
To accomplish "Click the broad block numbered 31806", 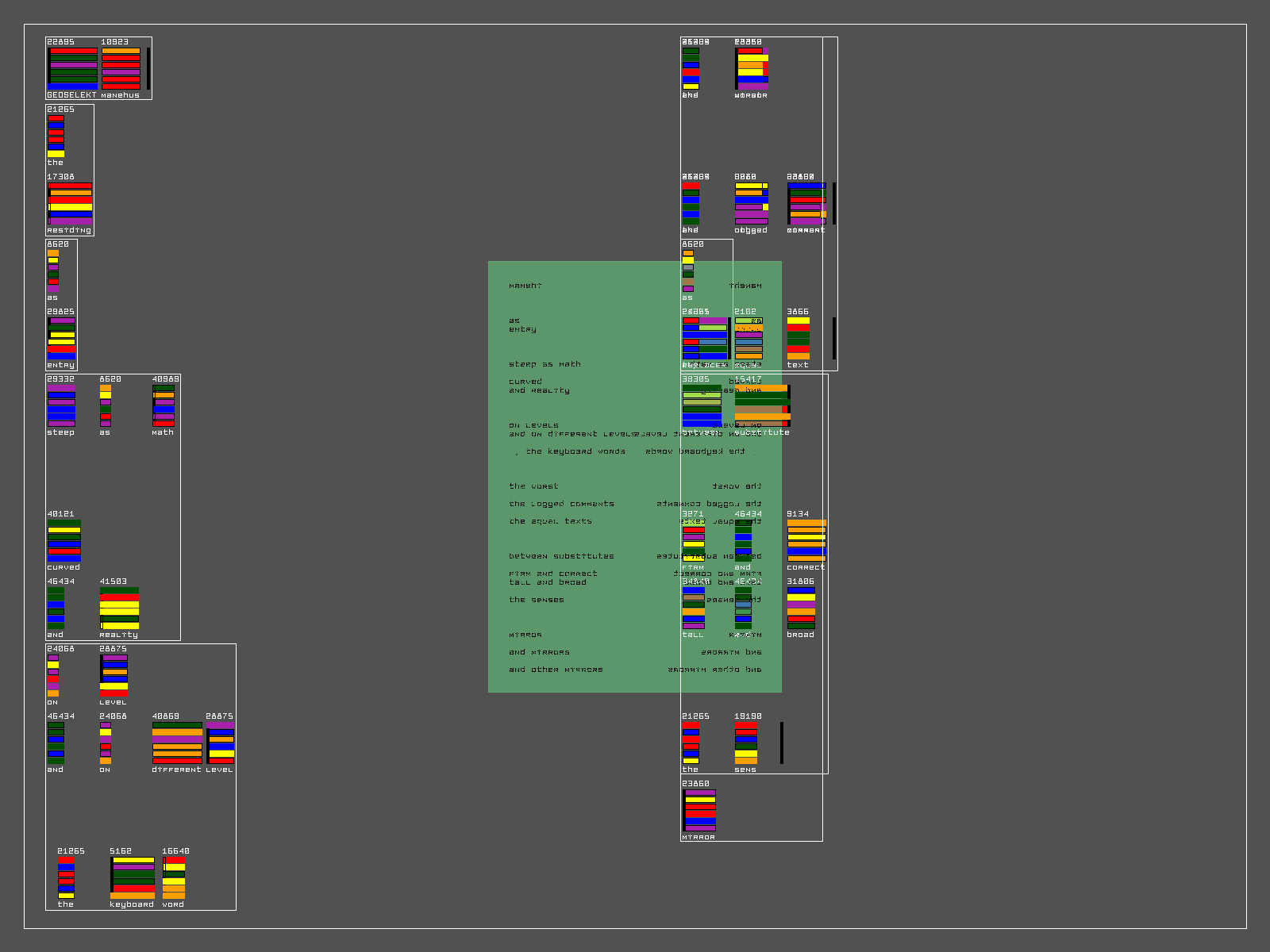I will (x=801, y=608).
